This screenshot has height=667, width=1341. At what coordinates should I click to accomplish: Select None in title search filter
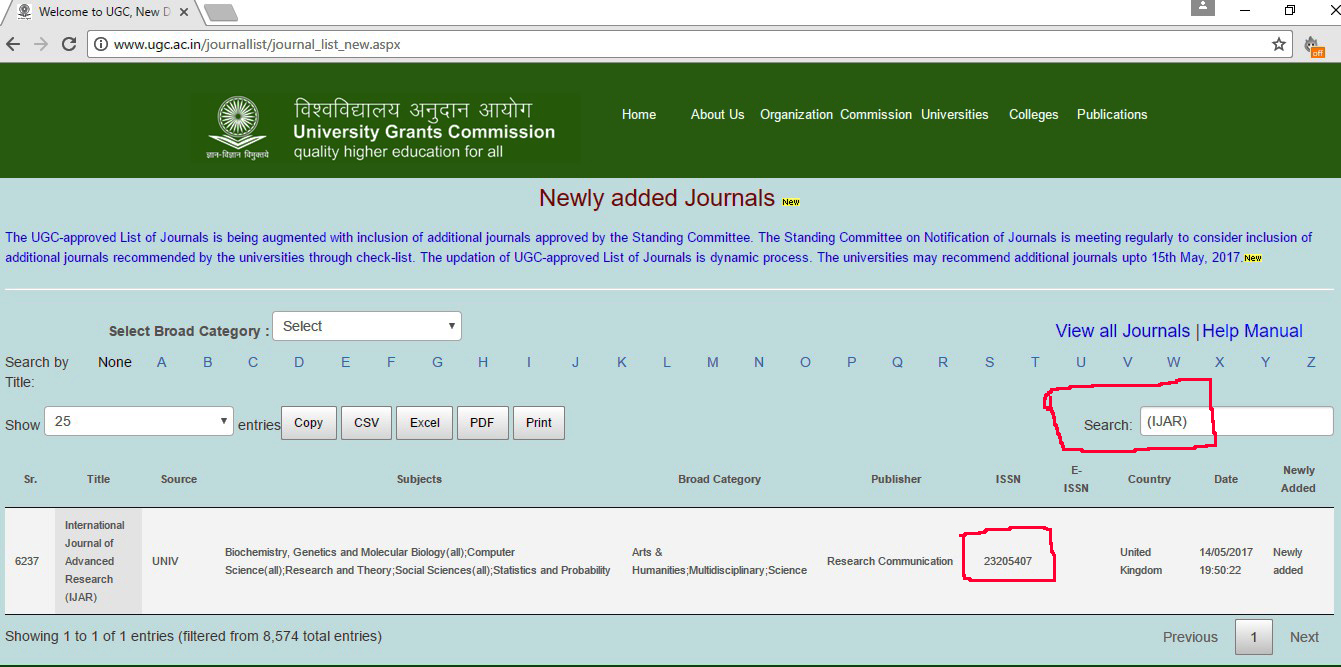(115, 362)
